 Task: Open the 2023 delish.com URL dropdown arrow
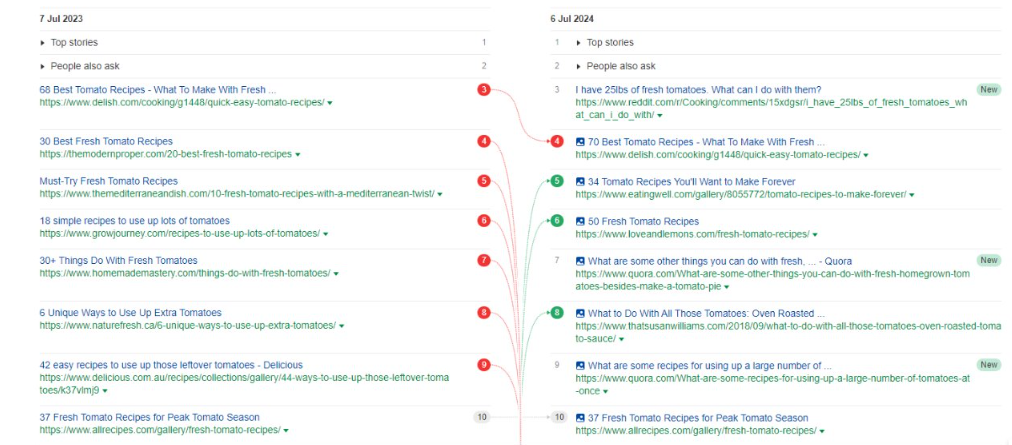tap(330, 103)
